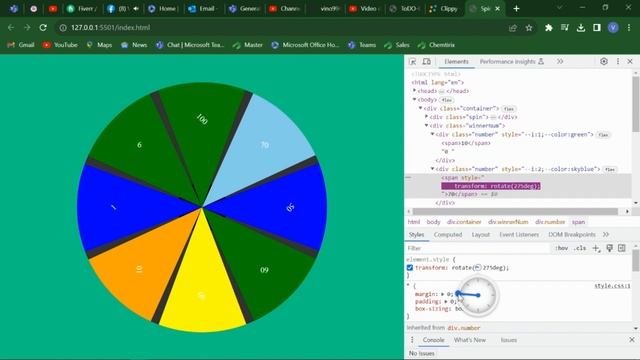
Task: Click the address bar URL
Action: 111,28
